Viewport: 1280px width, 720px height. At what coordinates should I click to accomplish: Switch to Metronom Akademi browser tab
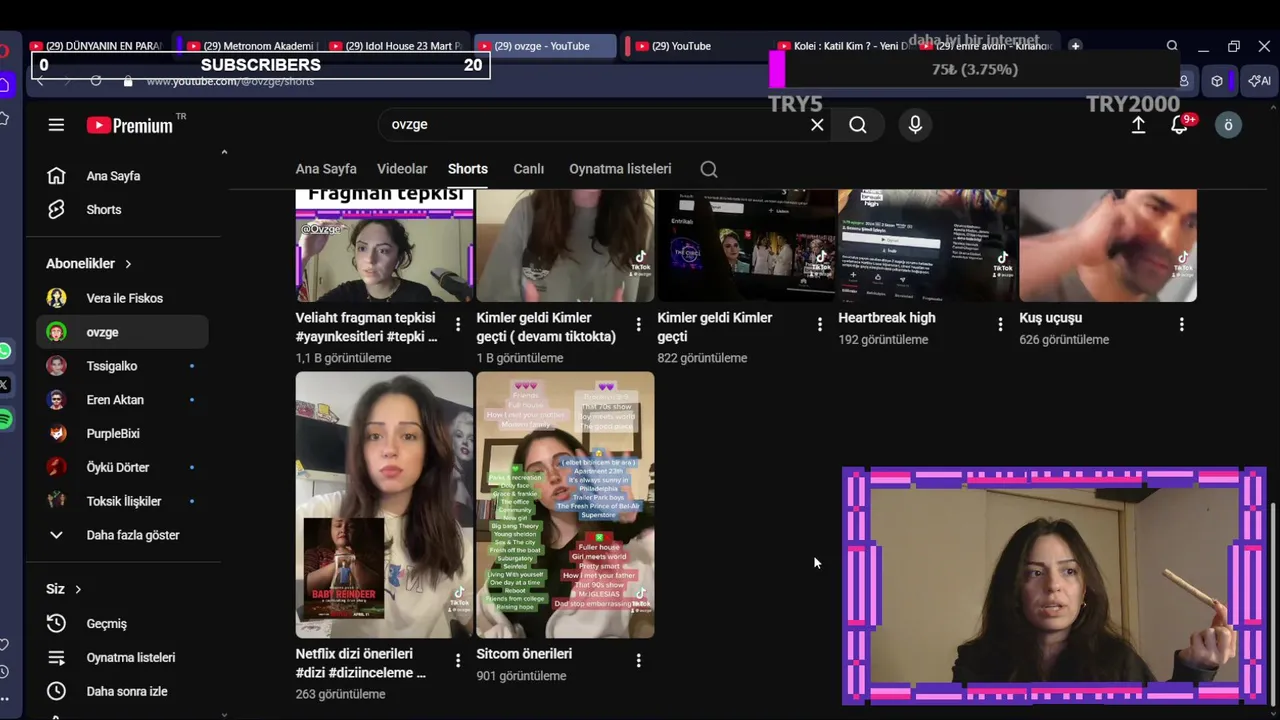252,46
